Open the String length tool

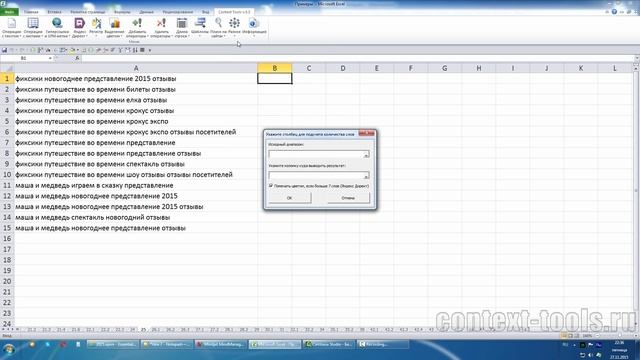pyautogui.click(x=182, y=28)
